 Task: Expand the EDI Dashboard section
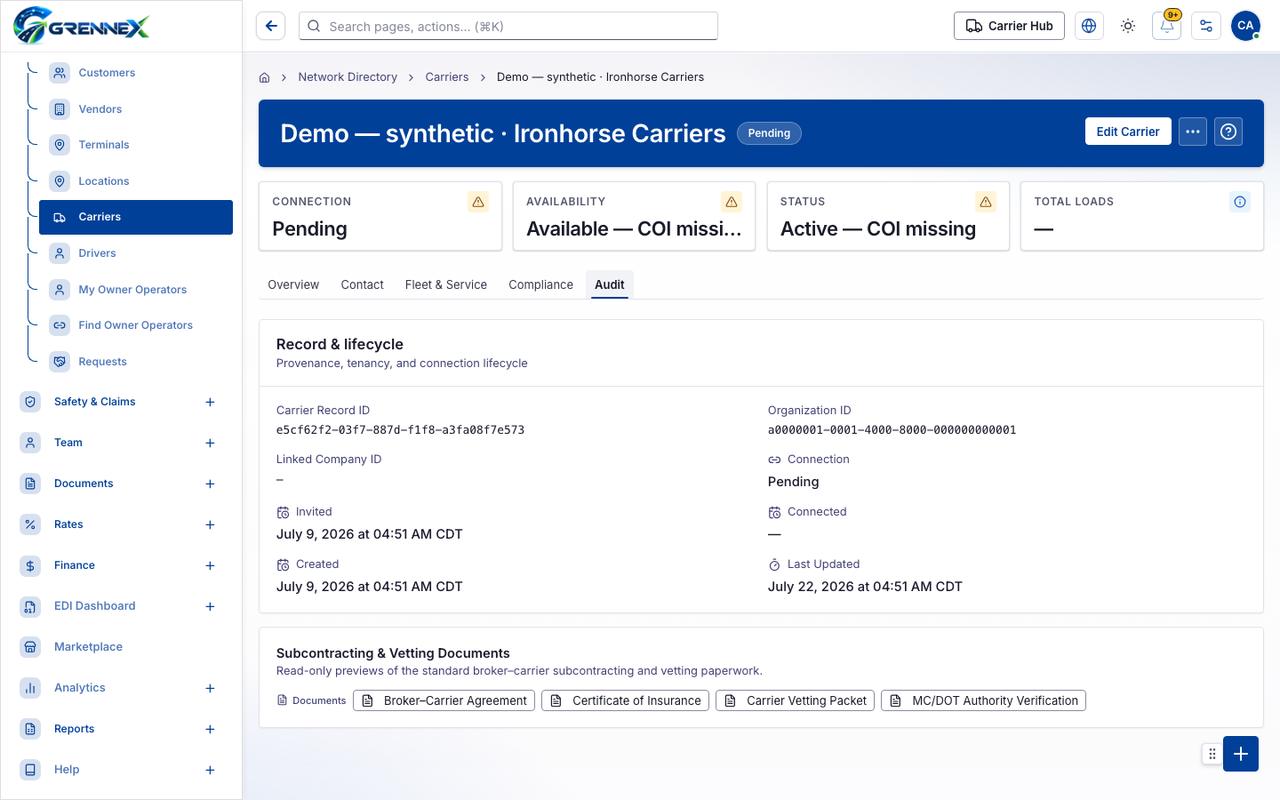click(210, 607)
